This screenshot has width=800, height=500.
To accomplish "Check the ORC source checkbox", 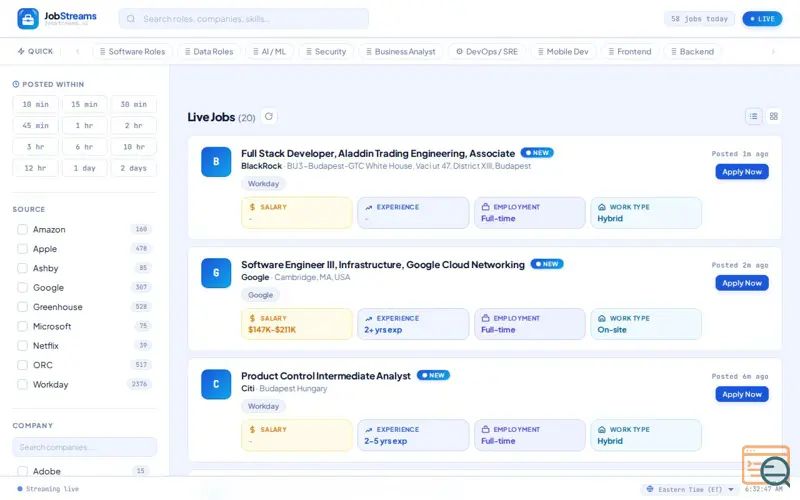I will point(22,365).
